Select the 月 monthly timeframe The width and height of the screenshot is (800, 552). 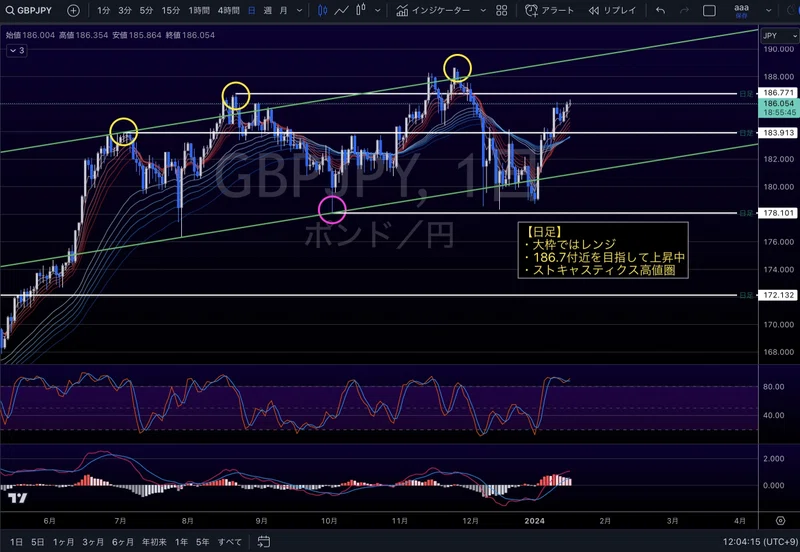tap(284, 10)
